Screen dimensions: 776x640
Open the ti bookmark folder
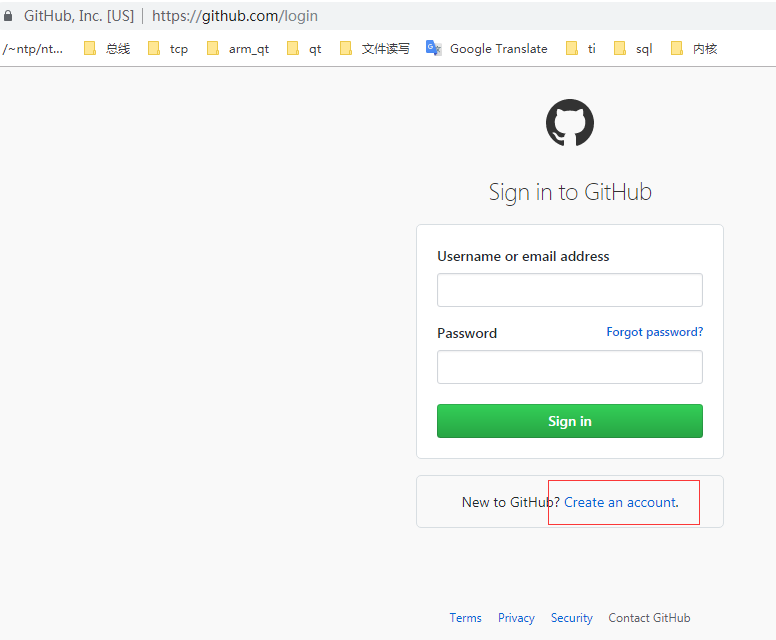tap(581, 49)
